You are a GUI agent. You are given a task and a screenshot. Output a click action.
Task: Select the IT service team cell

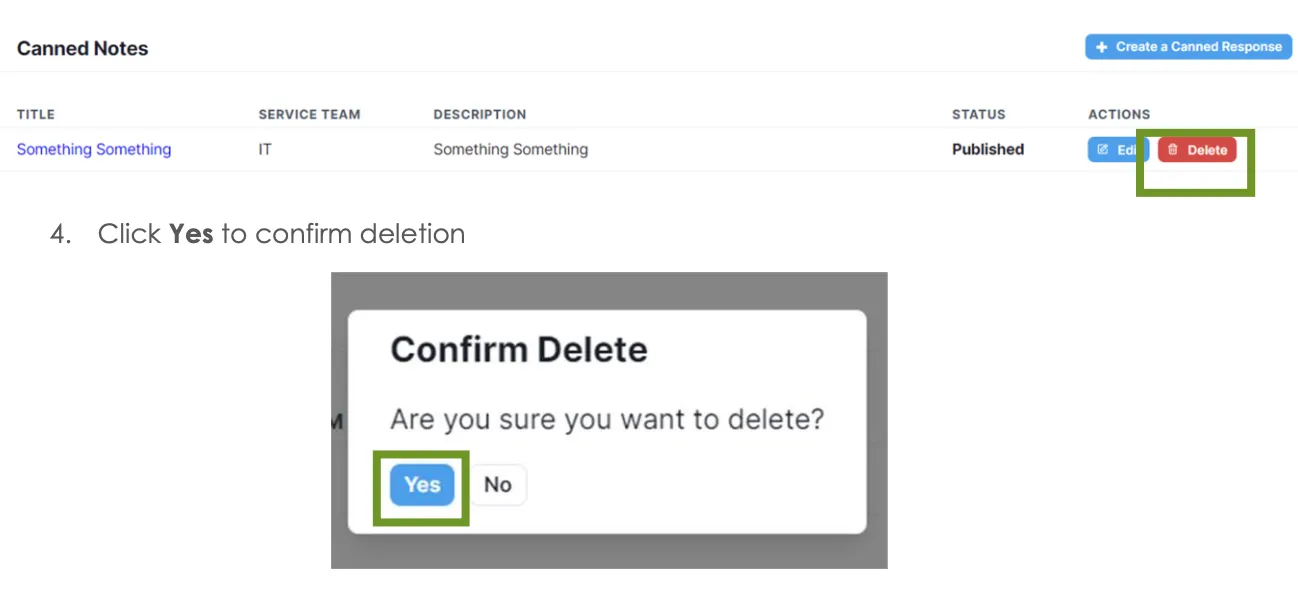tap(265, 149)
